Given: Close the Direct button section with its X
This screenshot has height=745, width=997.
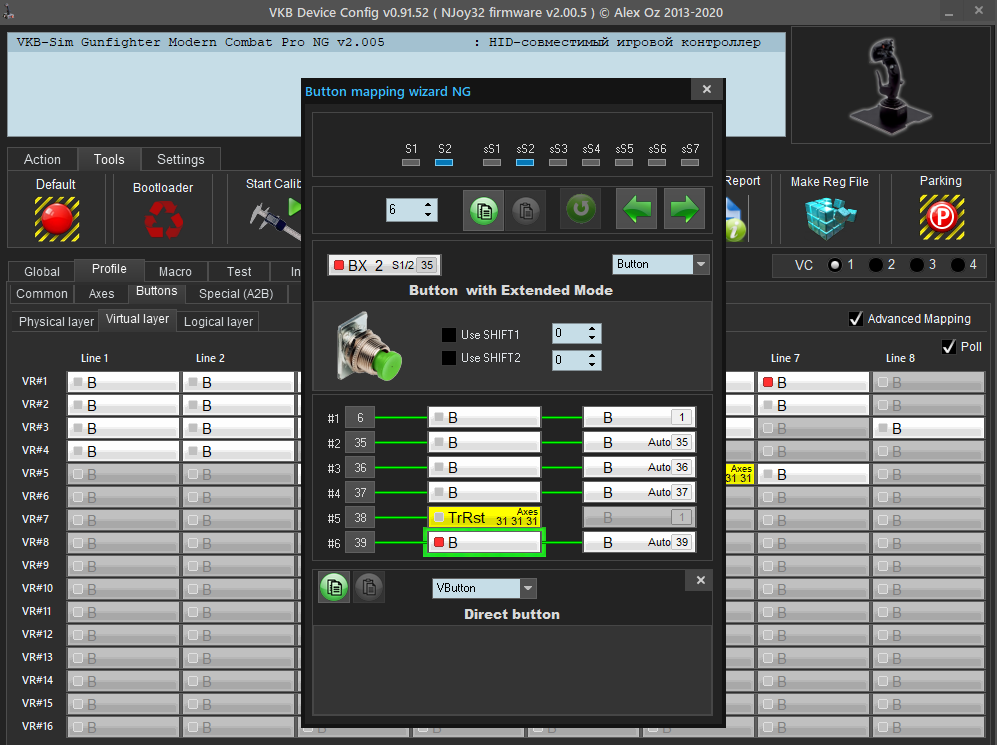Looking at the screenshot, I should 700,580.
